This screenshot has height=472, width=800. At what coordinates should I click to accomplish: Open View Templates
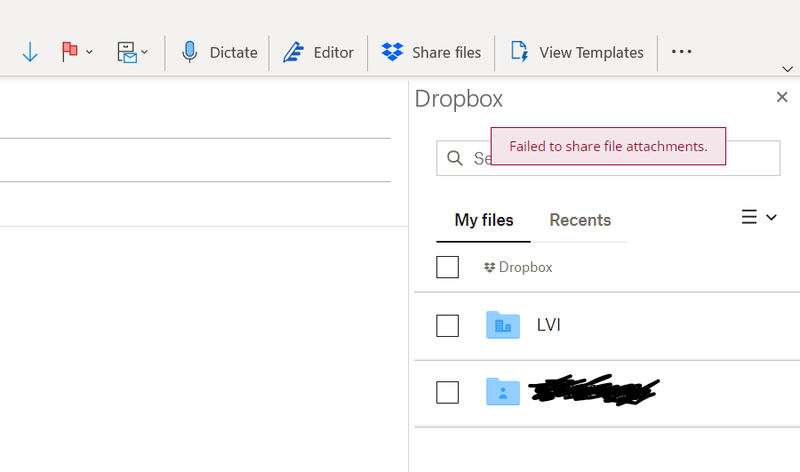[x=577, y=52]
